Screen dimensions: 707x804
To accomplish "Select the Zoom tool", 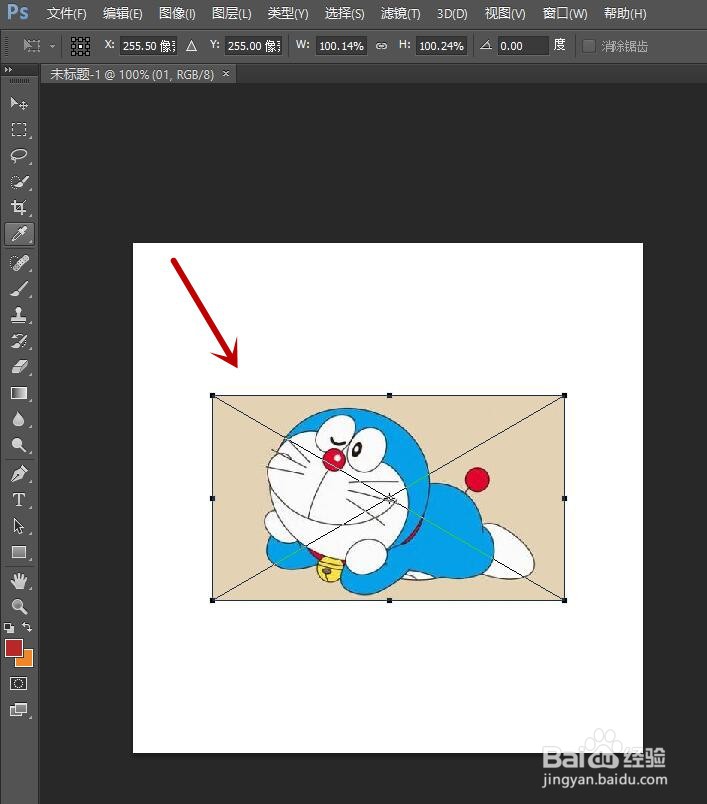I will (x=19, y=607).
